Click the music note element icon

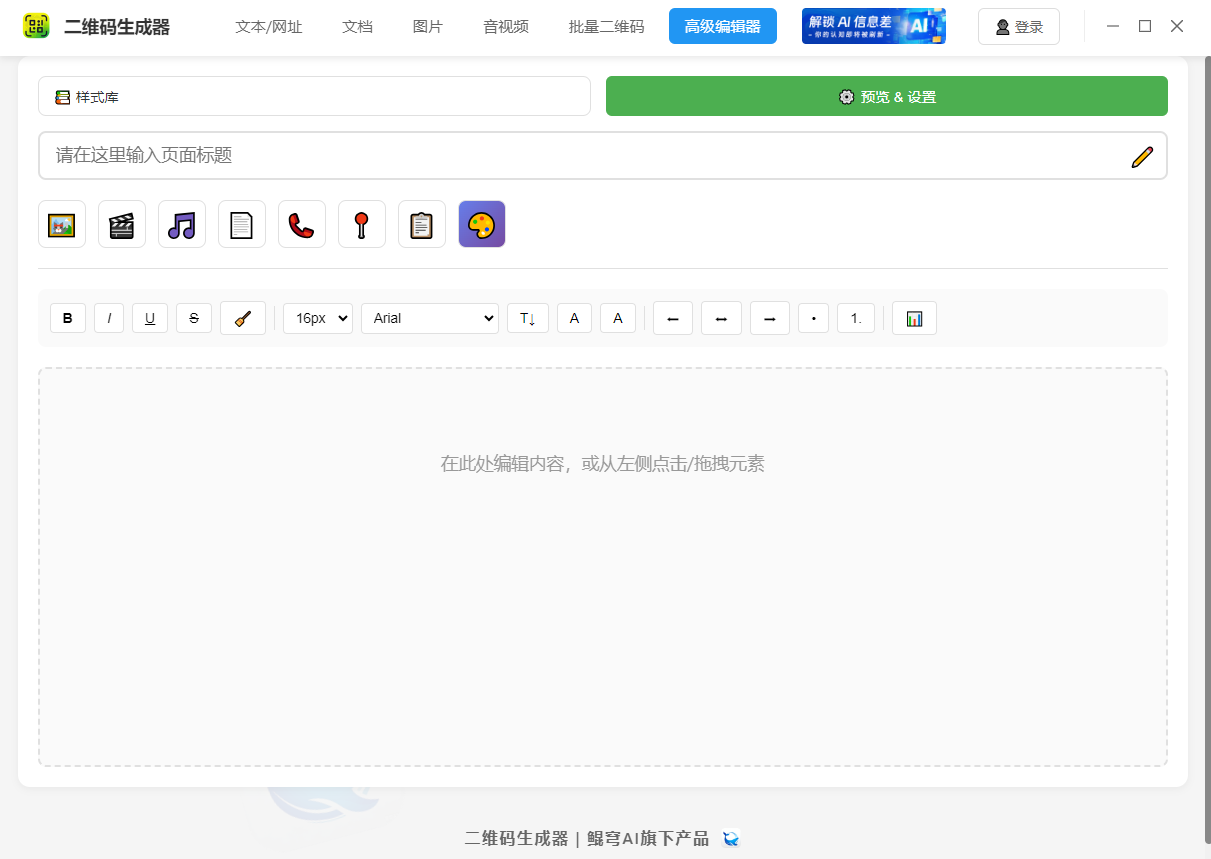pyautogui.click(x=182, y=224)
